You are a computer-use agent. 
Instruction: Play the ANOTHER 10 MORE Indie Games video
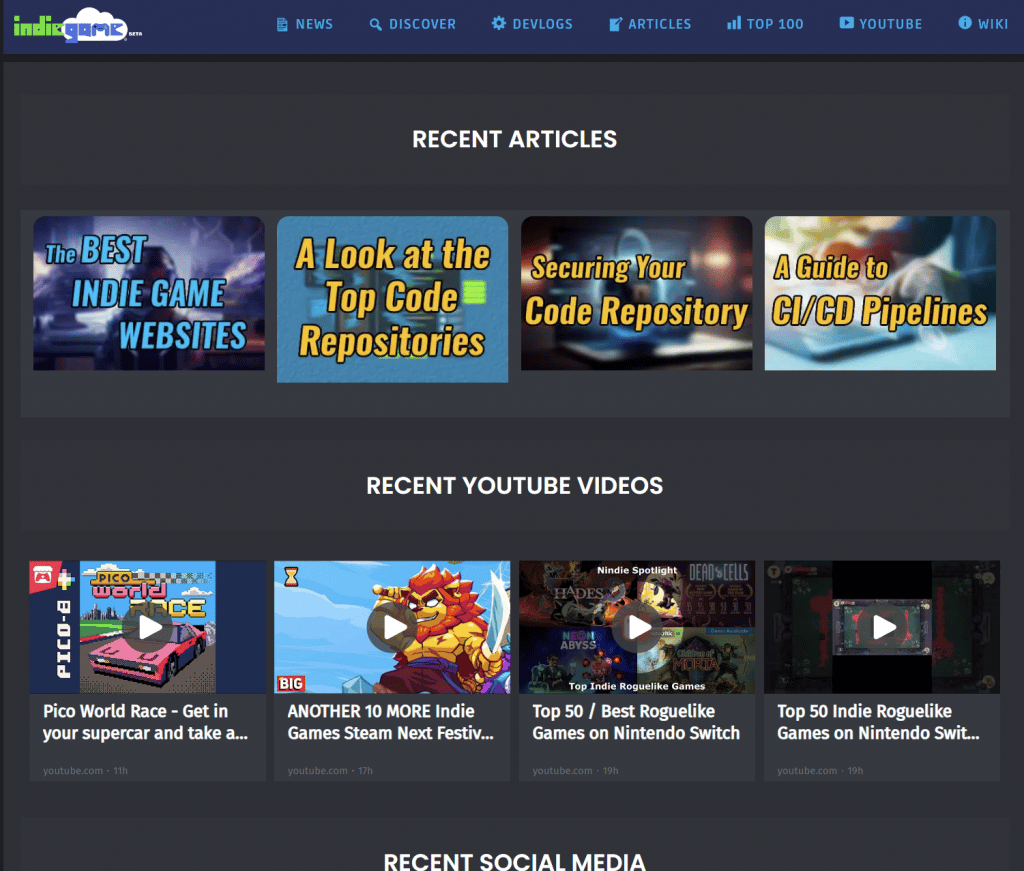(392, 627)
